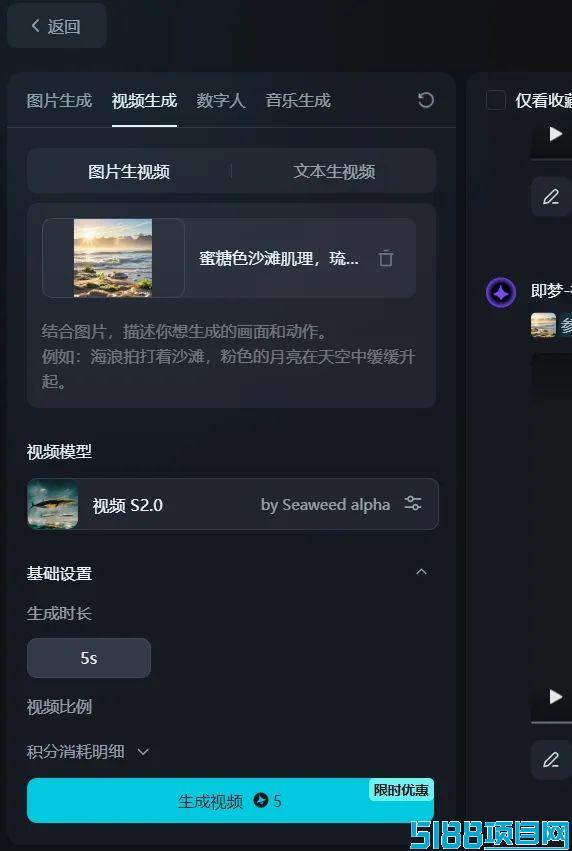Delete the uploaded beach reference image
572x851 pixels.
pyautogui.click(x=386, y=258)
